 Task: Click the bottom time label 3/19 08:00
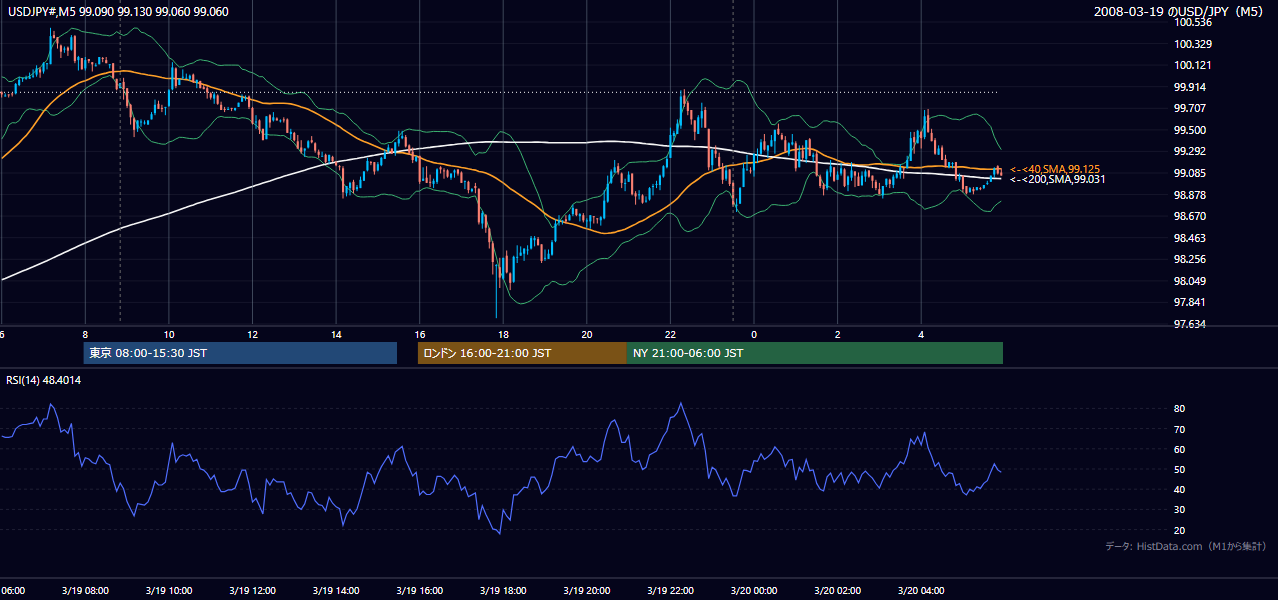pyautogui.click(x=84, y=591)
